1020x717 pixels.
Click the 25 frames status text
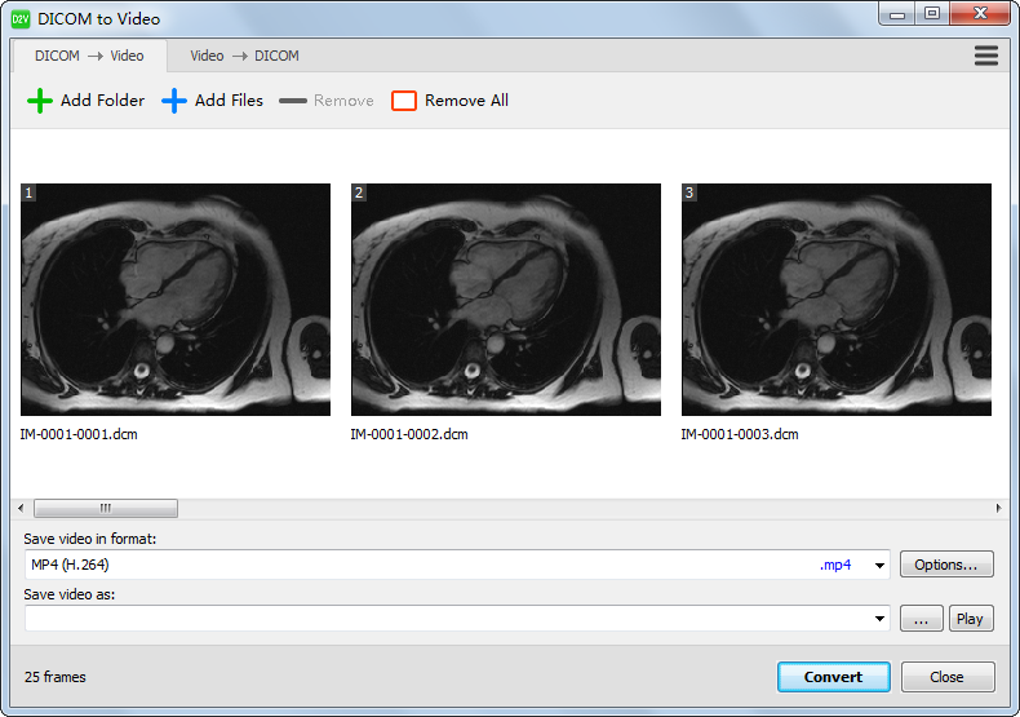[55, 677]
